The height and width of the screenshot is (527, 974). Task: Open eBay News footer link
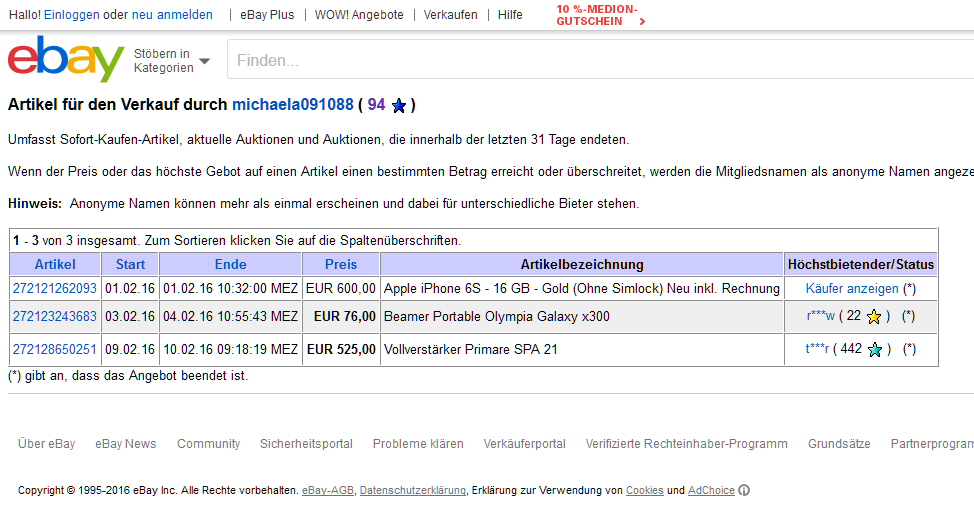click(x=125, y=444)
